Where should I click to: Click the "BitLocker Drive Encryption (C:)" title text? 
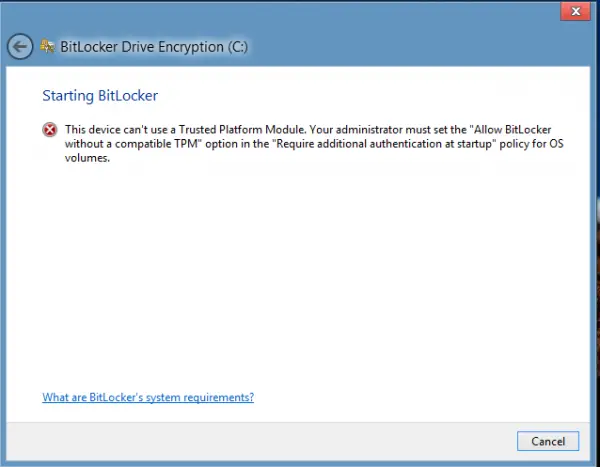point(154,47)
